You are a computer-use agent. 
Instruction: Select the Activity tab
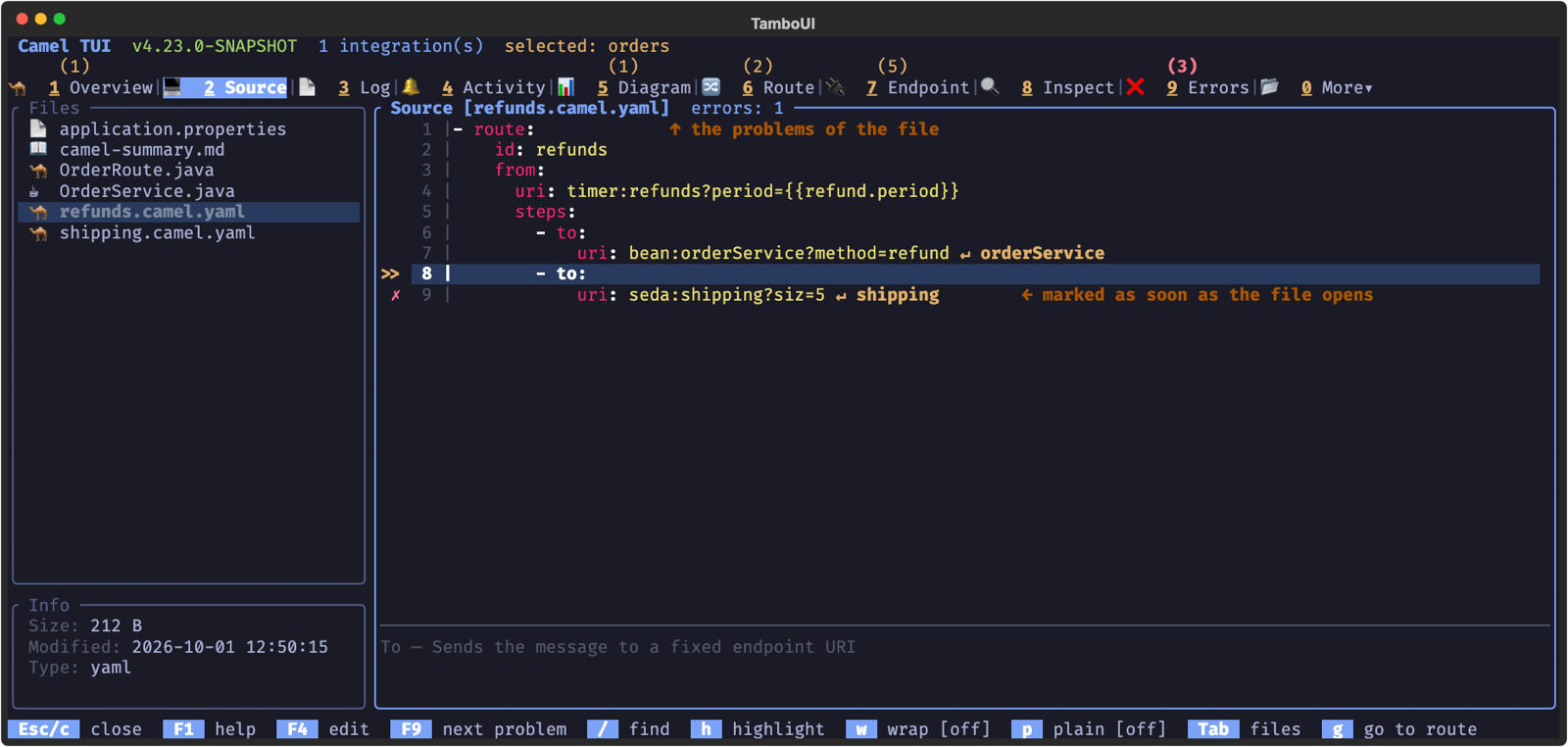point(493,87)
